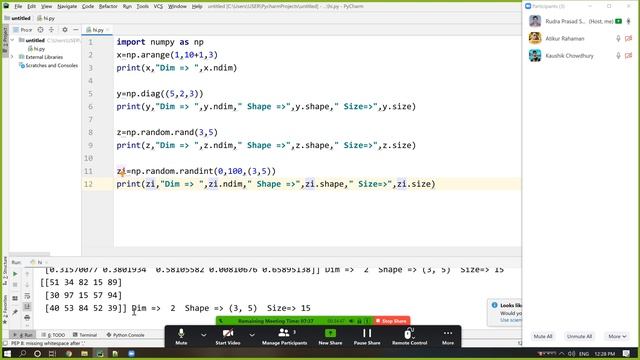This screenshot has height=360, width=640.
Task: Show hidden system tray icons chevron
Action: 562,353
